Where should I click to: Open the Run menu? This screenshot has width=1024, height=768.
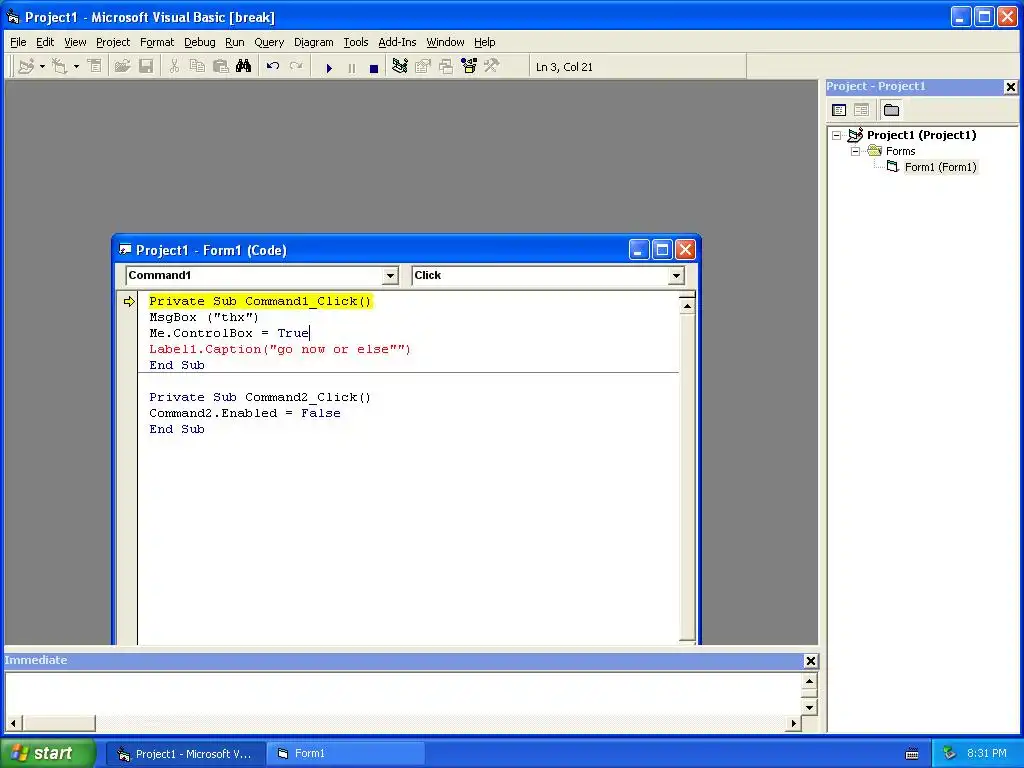[x=234, y=42]
